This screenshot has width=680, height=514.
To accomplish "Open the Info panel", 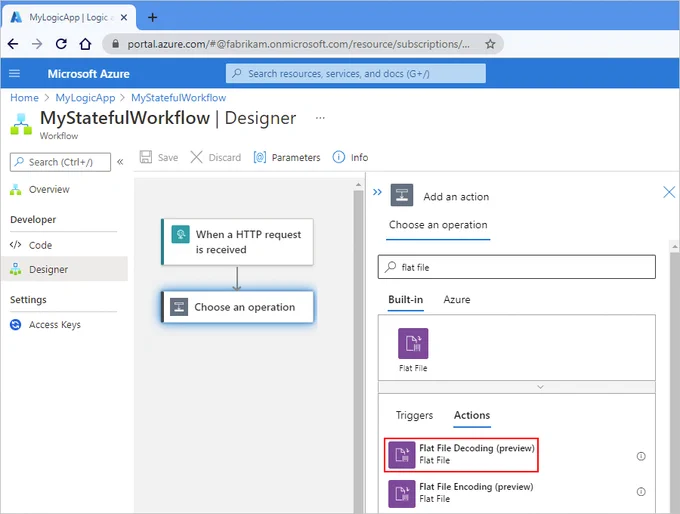I will [x=350, y=157].
